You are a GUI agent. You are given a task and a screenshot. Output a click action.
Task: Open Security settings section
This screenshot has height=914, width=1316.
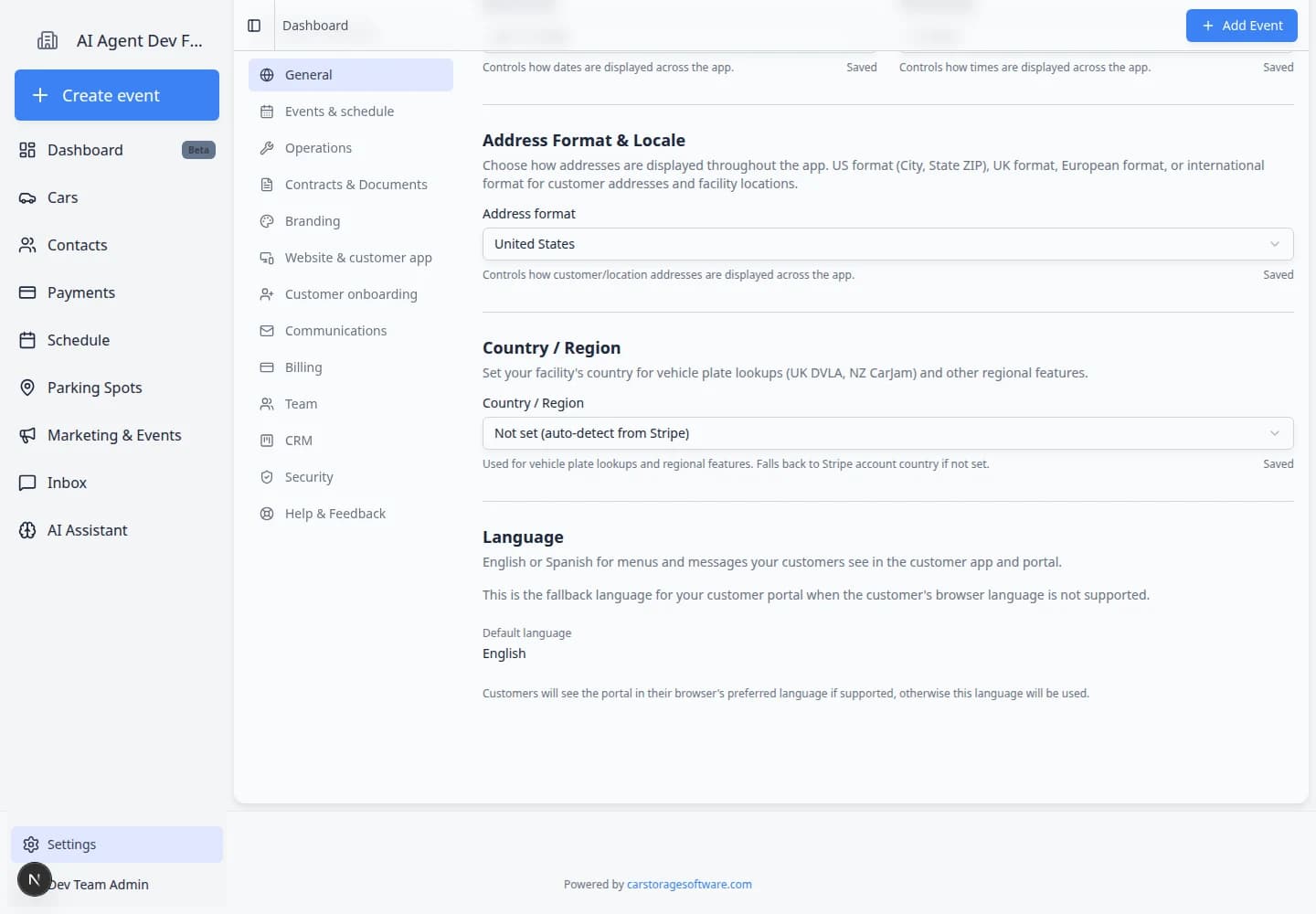click(351, 477)
